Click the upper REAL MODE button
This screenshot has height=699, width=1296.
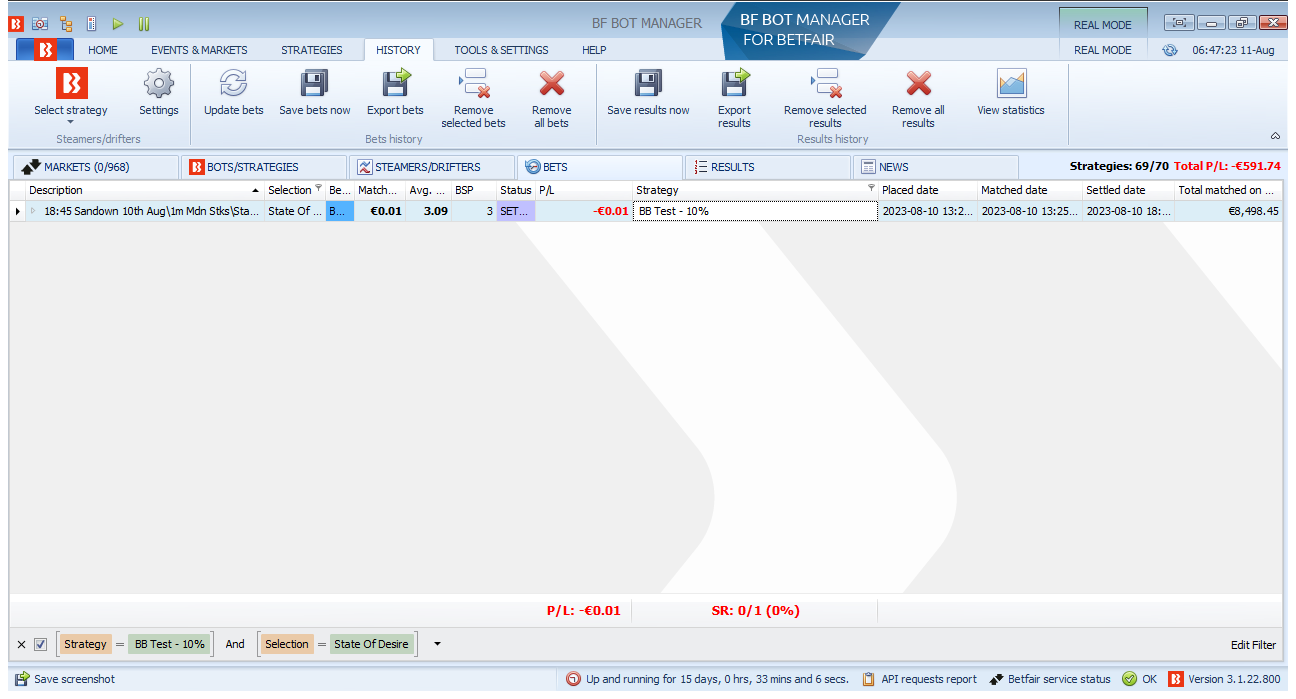(x=1103, y=24)
